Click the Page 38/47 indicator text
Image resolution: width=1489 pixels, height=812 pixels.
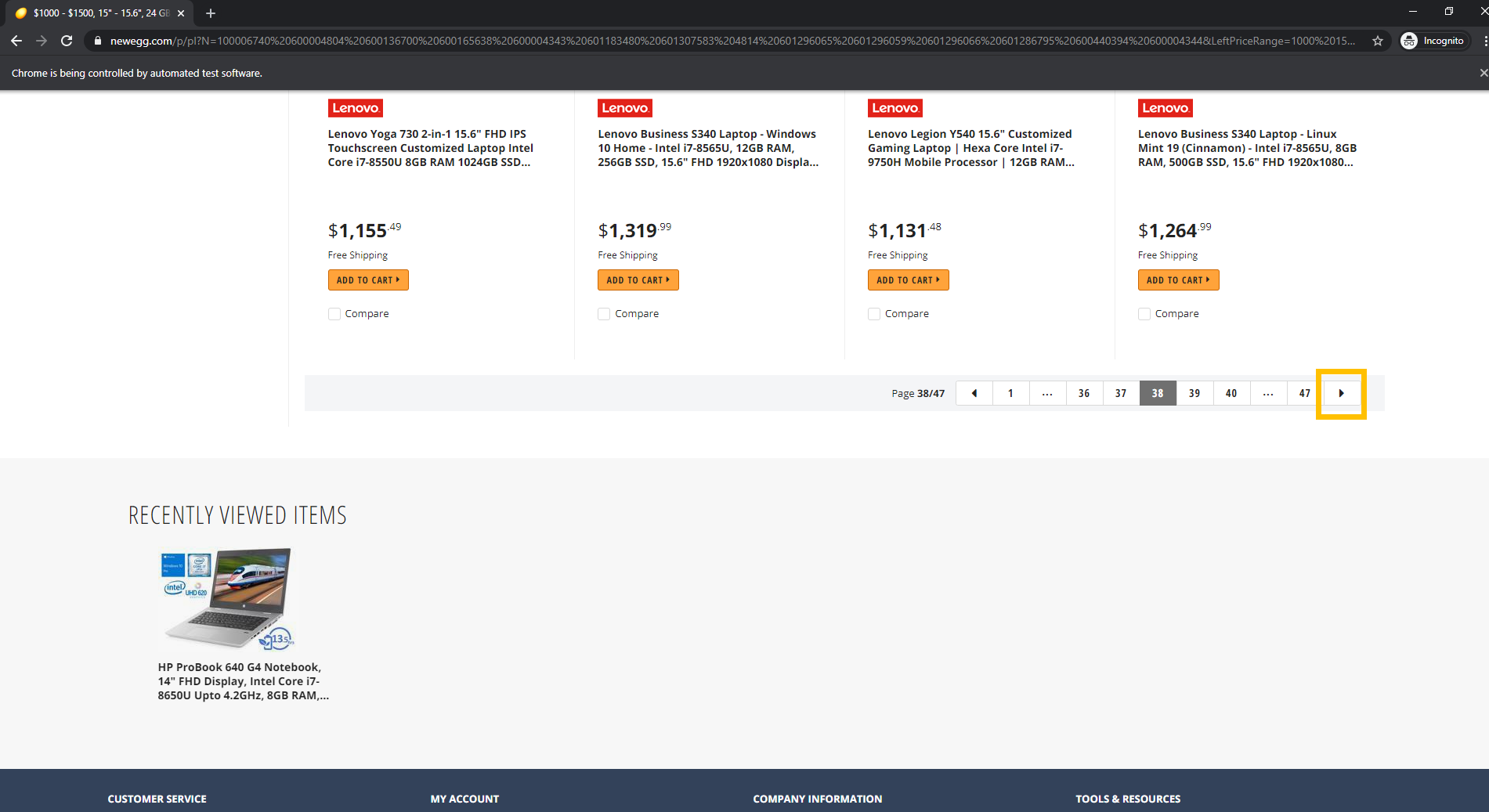point(918,393)
